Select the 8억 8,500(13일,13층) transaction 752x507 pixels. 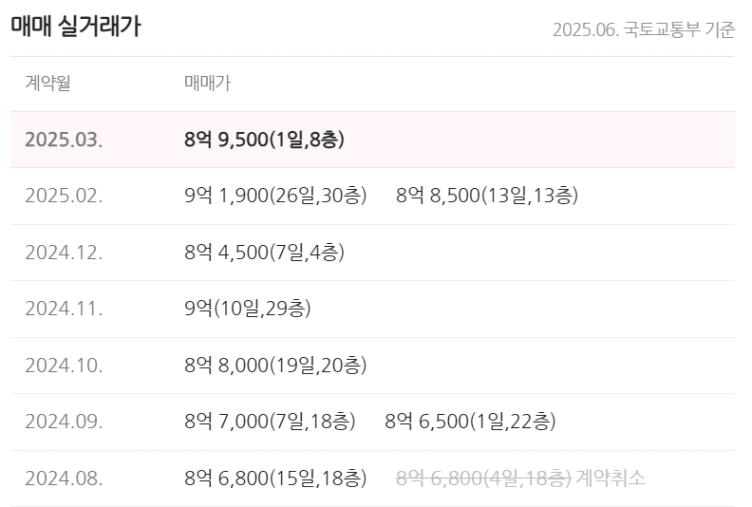487,196
